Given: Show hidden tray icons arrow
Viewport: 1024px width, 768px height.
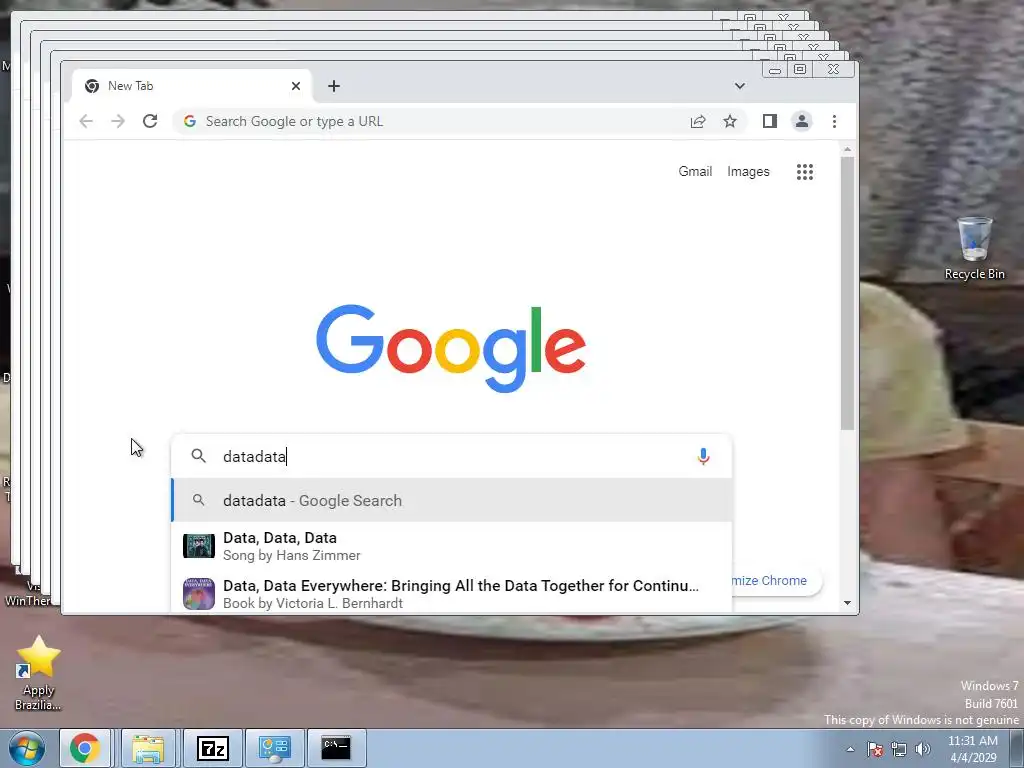Looking at the screenshot, I should tap(850, 749).
